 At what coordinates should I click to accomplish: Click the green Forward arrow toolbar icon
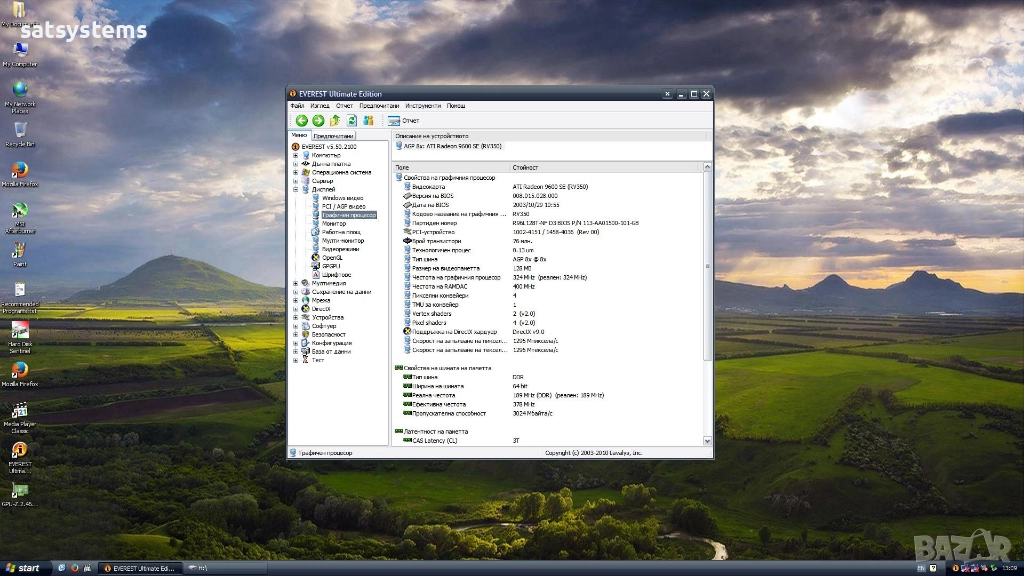pos(318,121)
